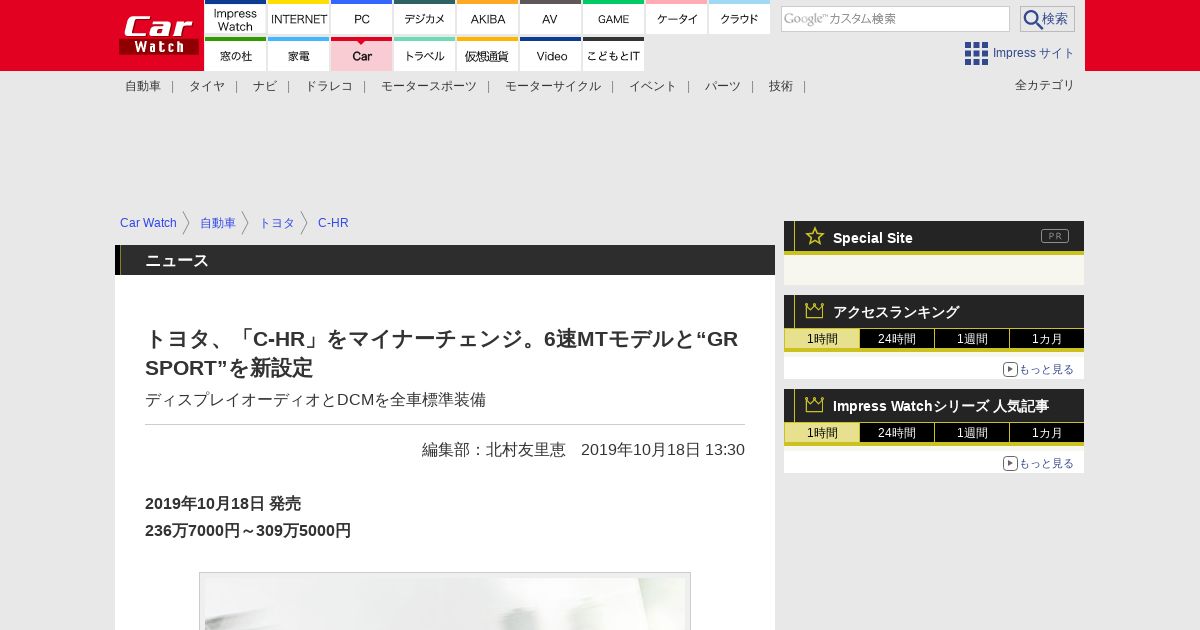Open 全カテゴリ link

coord(1045,85)
